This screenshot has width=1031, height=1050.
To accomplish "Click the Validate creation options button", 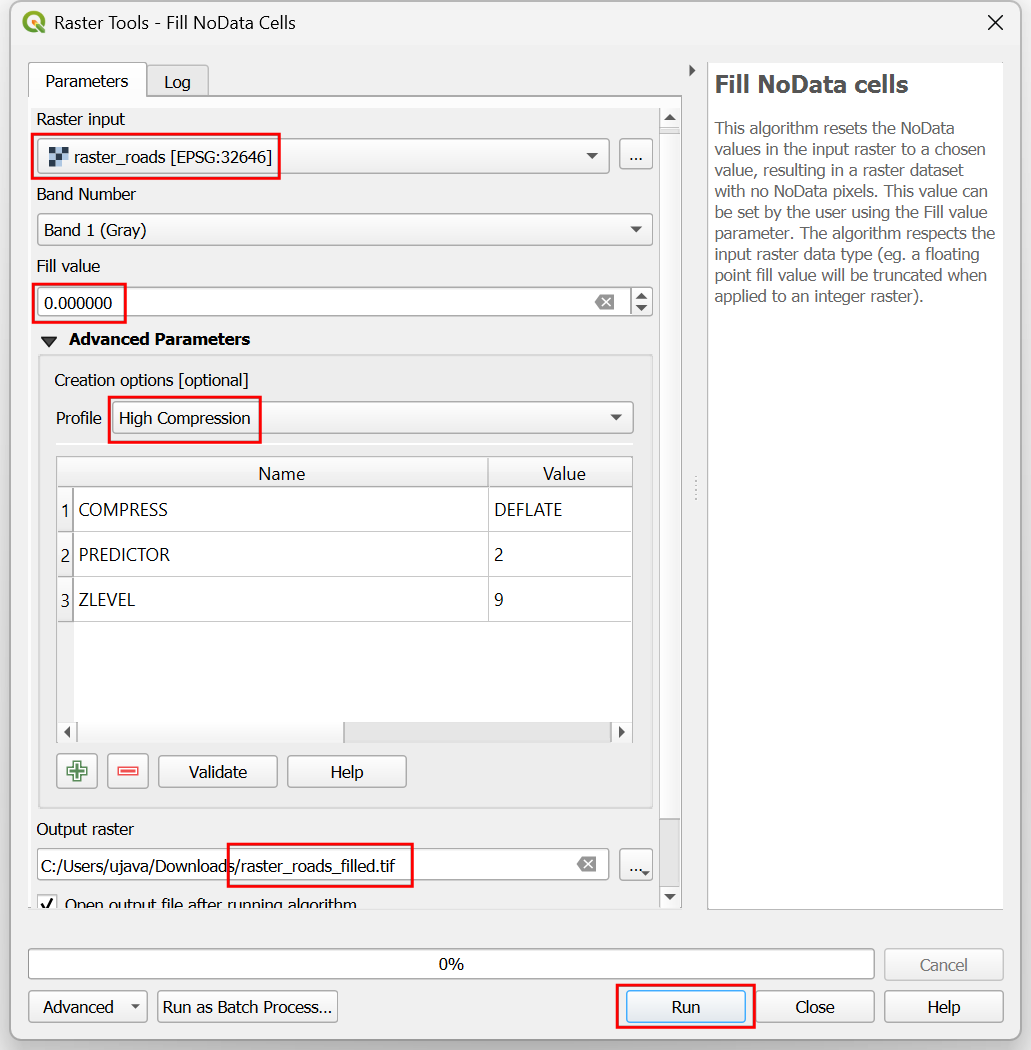I will click(x=218, y=771).
